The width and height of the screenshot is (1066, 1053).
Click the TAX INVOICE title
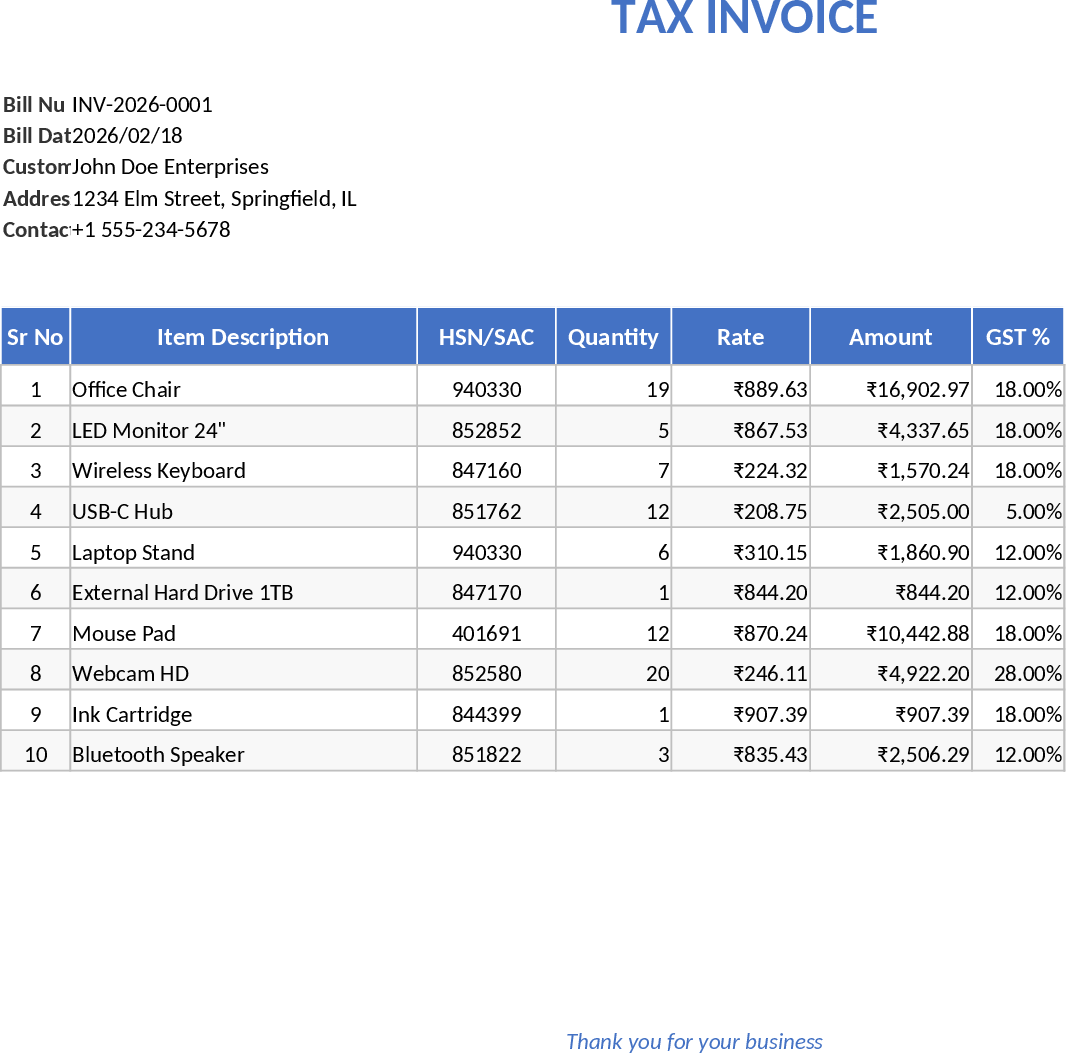[744, 18]
